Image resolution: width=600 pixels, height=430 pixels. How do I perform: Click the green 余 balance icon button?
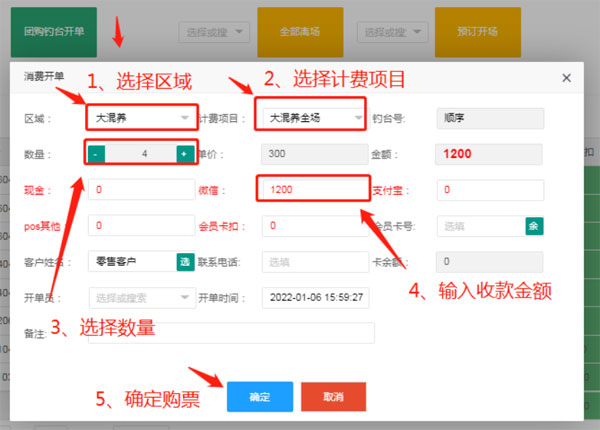tap(534, 226)
